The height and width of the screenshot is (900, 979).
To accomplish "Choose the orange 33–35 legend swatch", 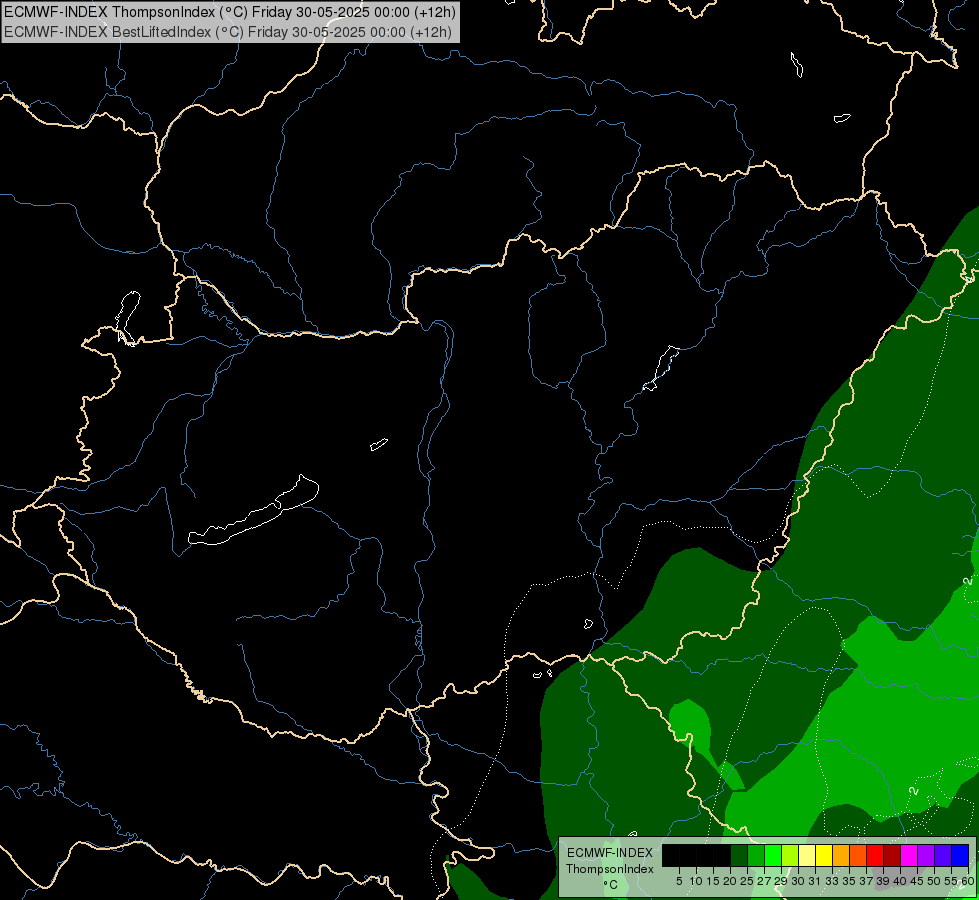I will pos(841,855).
